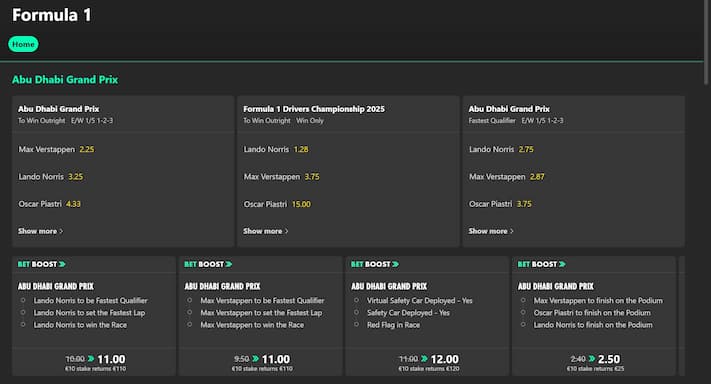Image resolution: width=711 pixels, height=384 pixels.
Task: Open the To Win Outright card title
Action: click(58, 109)
